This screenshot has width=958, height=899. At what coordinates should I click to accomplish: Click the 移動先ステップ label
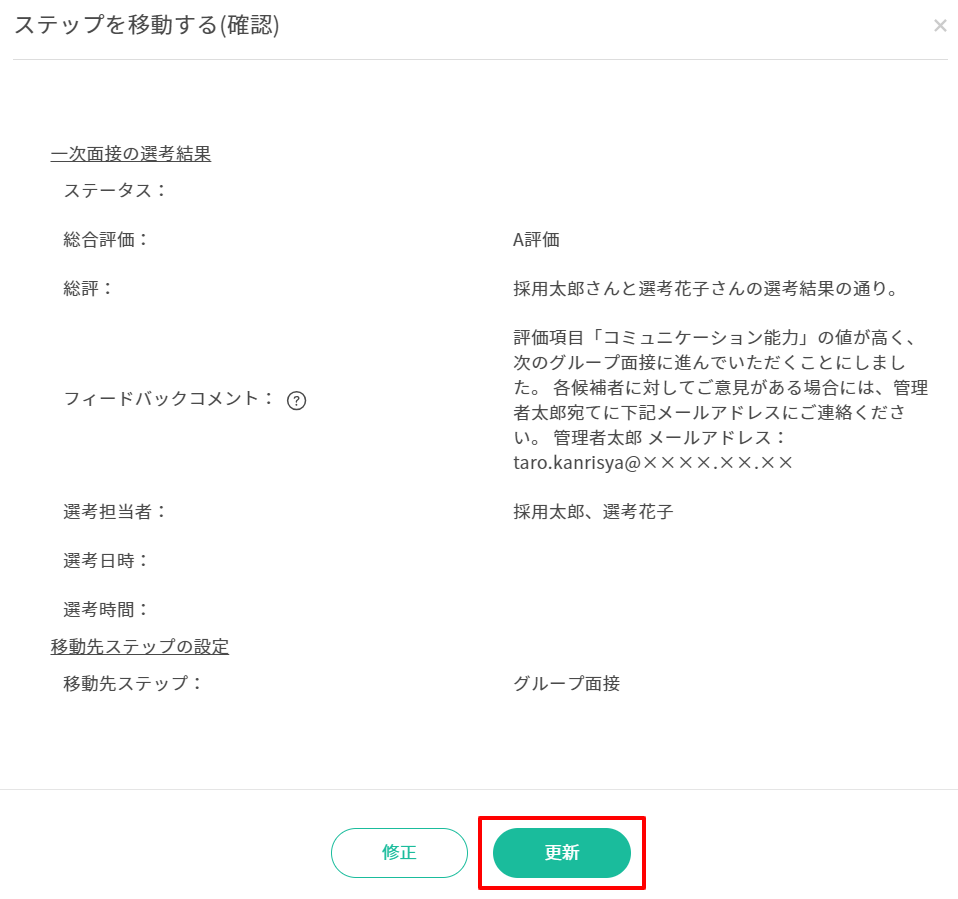tap(132, 684)
